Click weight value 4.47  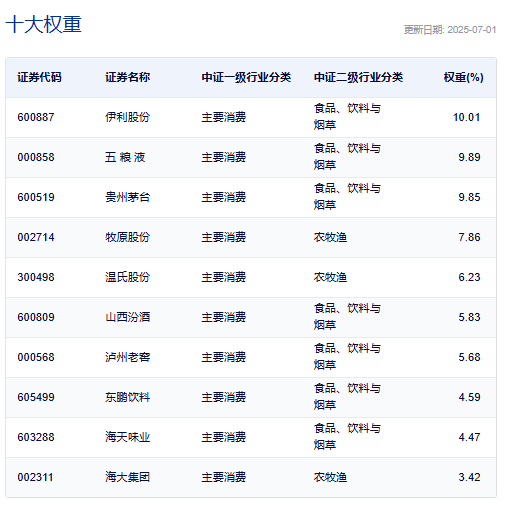pos(469,437)
